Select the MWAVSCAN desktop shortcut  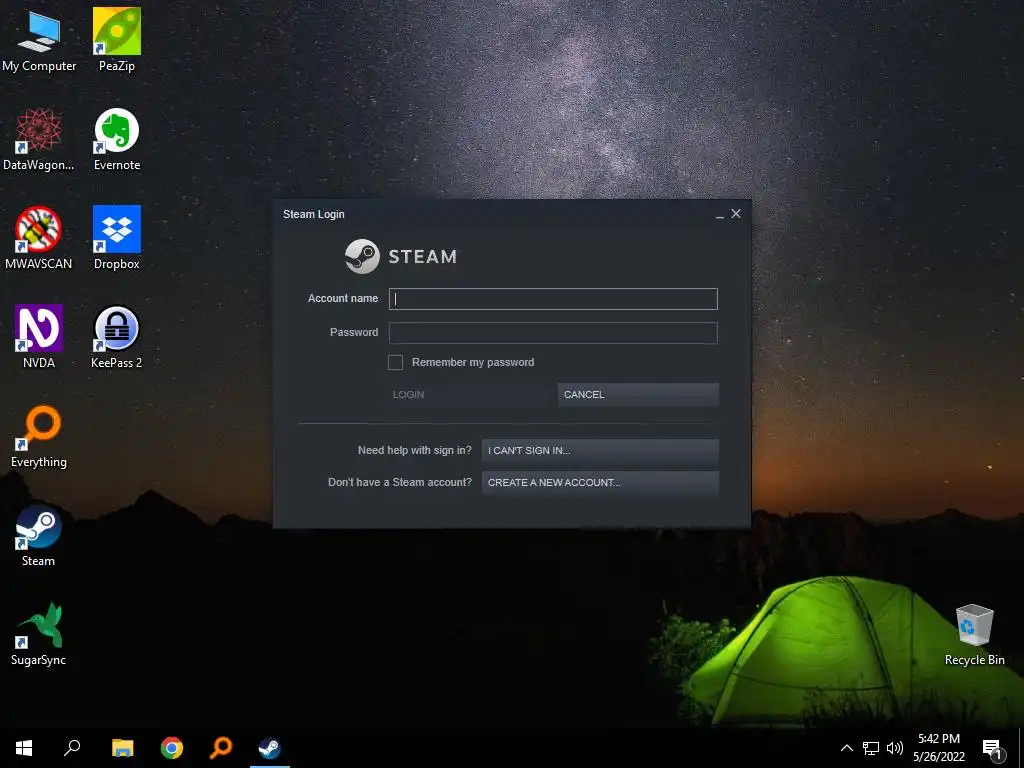click(39, 238)
